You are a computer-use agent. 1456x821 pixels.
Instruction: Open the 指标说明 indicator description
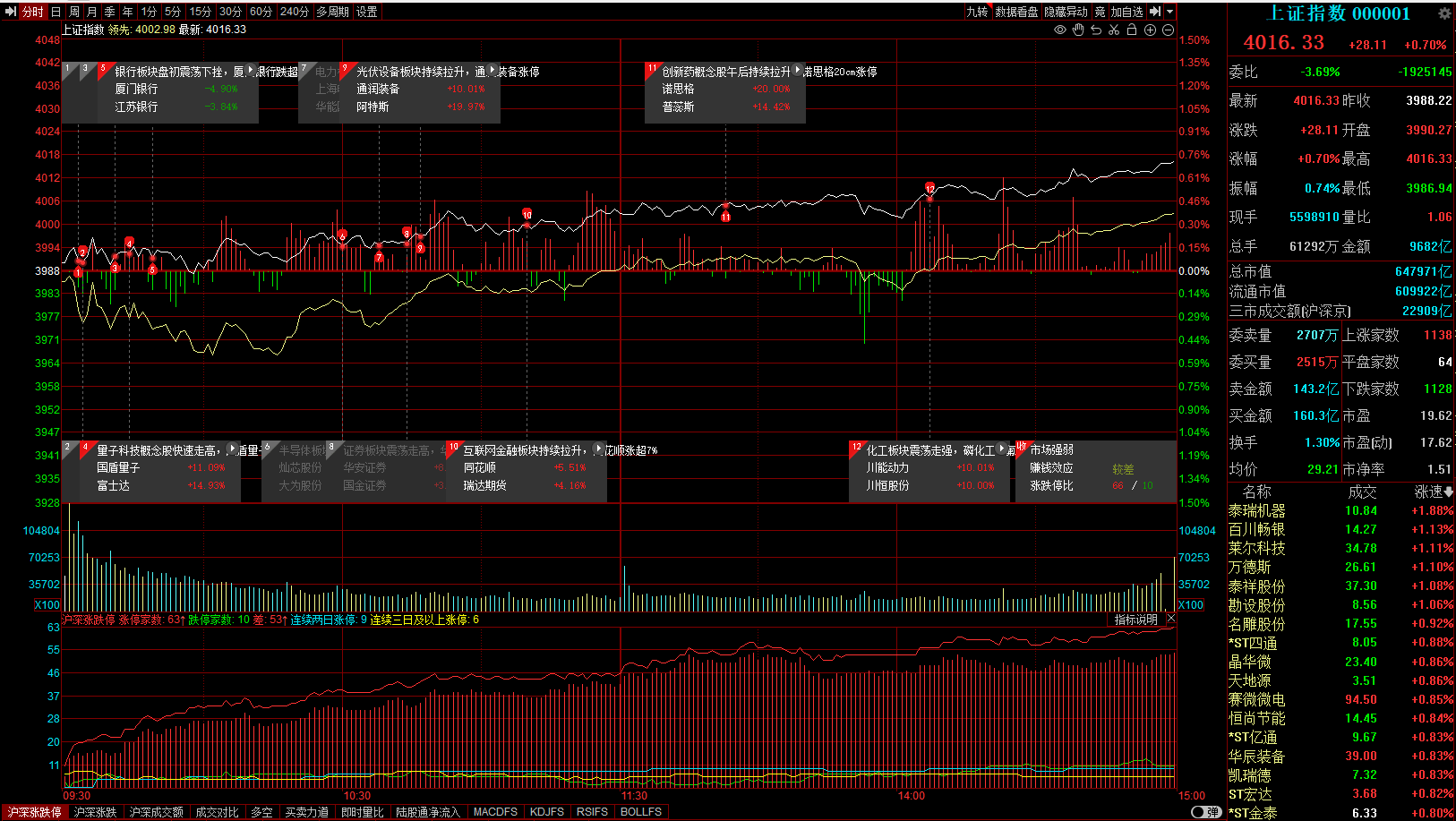point(1135,620)
